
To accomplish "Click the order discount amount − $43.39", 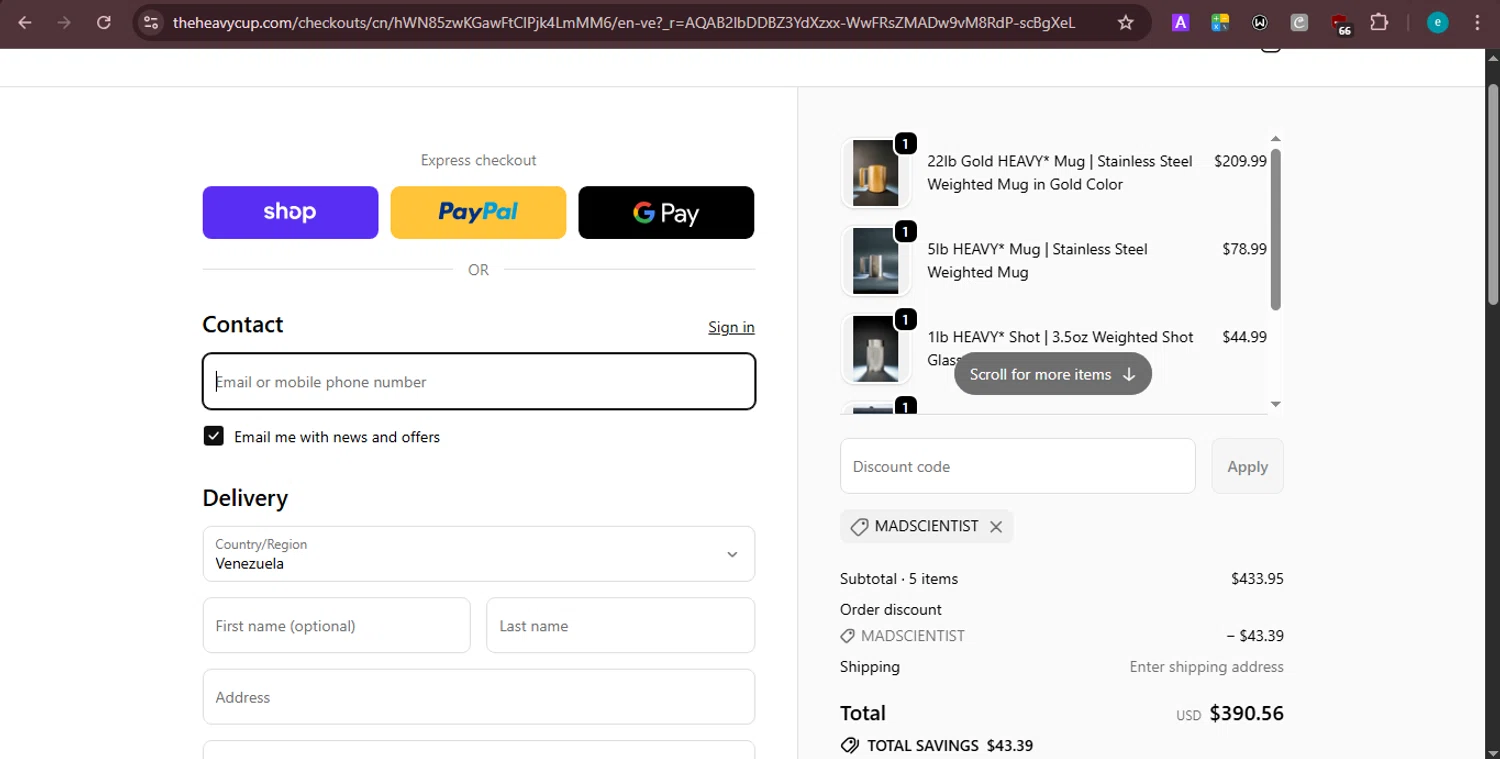I will point(1255,636).
